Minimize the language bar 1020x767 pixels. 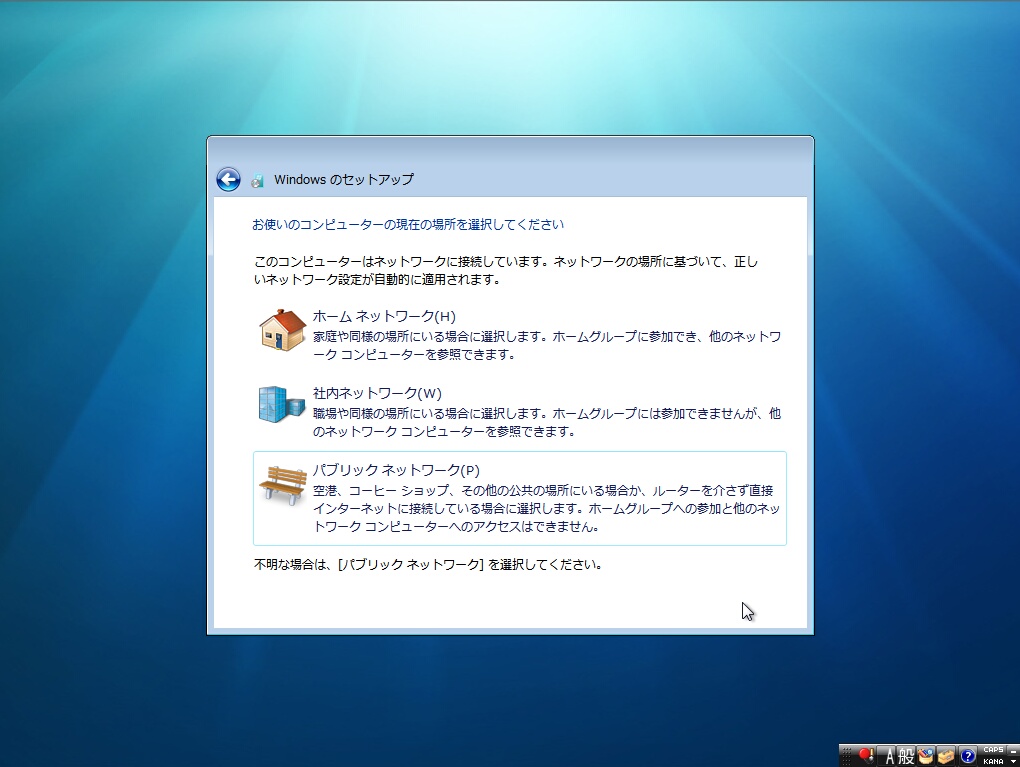point(1013,751)
